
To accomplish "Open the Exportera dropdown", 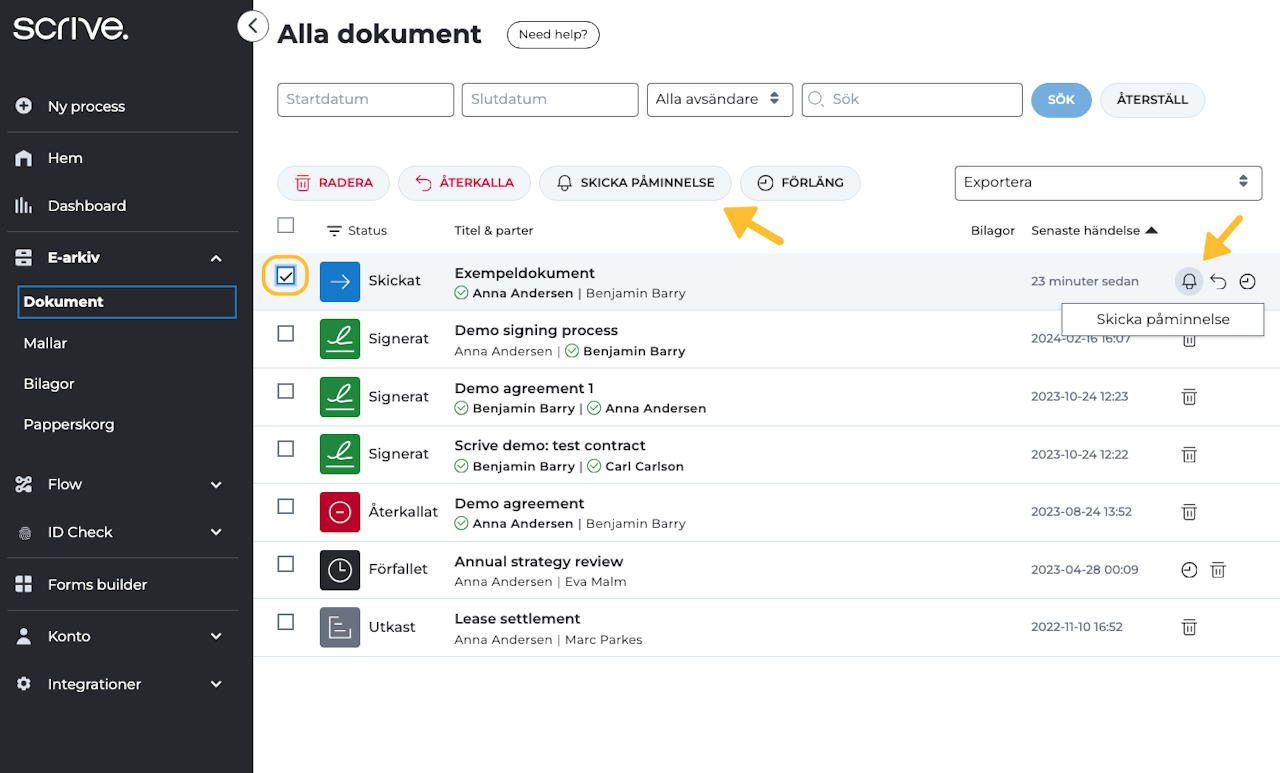I will click(x=1108, y=182).
